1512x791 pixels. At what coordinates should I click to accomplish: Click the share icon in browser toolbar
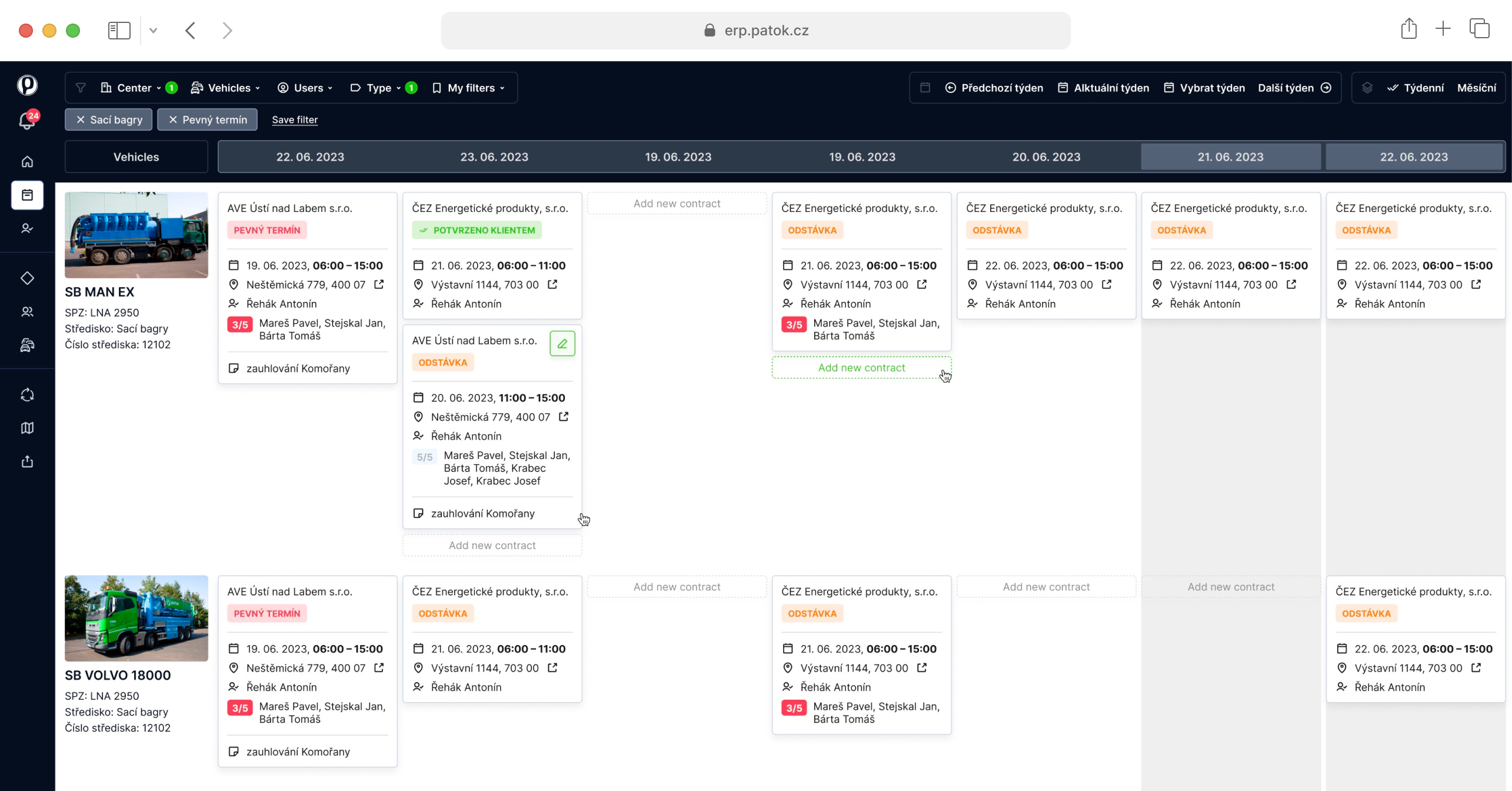(x=1408, y=29)
